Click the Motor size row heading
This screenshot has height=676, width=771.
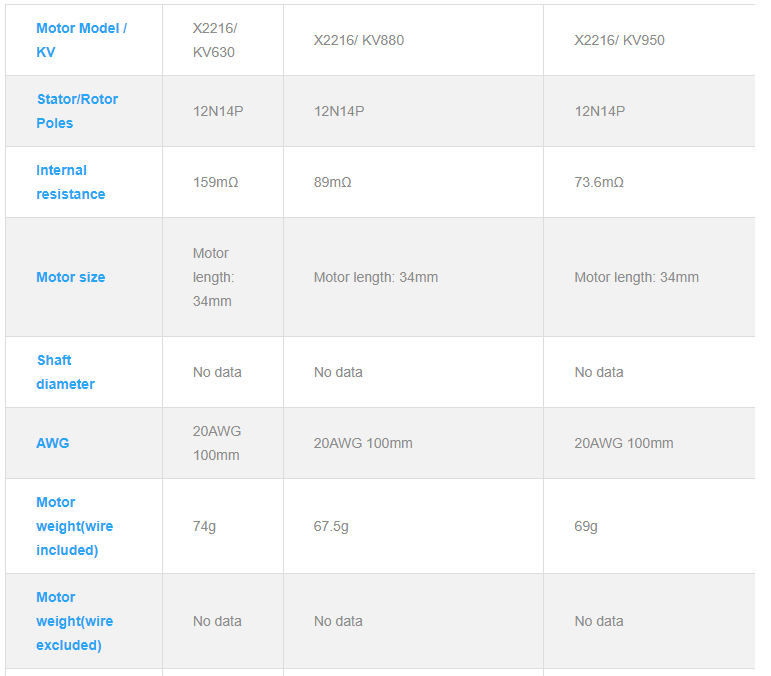point(70,277)
